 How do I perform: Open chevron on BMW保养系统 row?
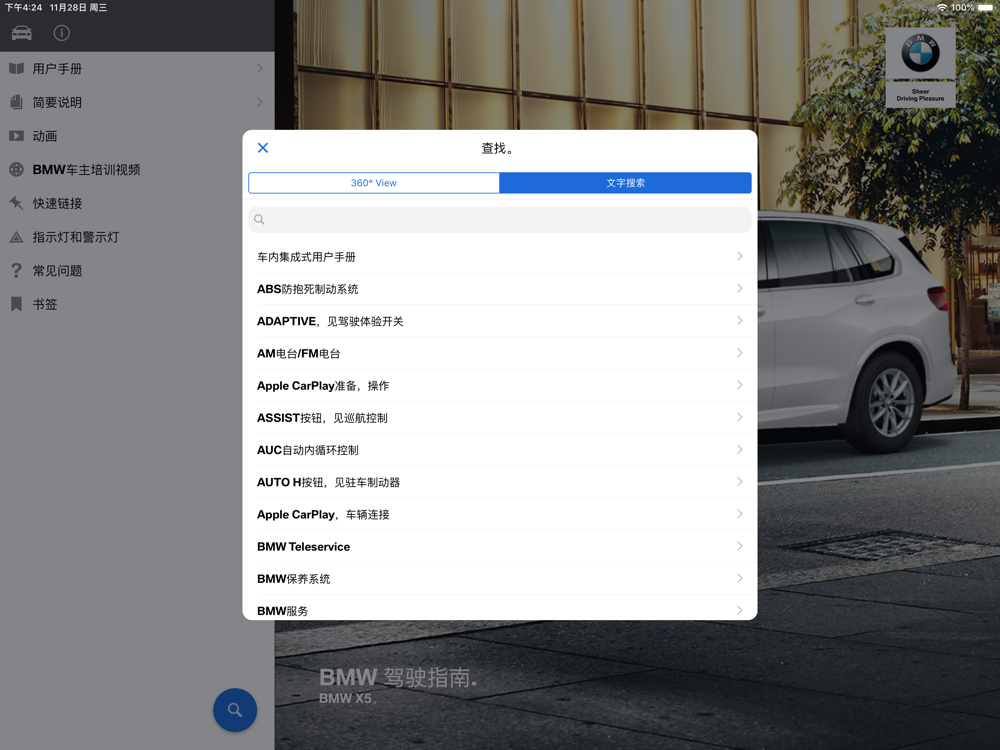740,578
